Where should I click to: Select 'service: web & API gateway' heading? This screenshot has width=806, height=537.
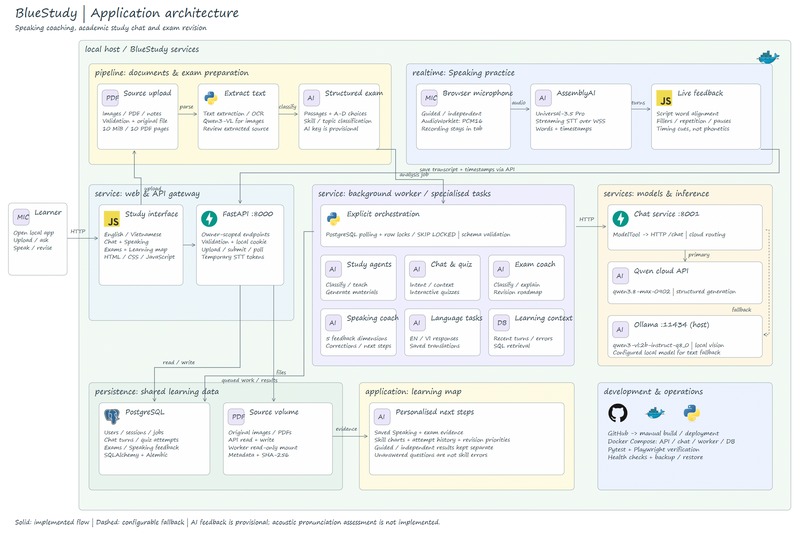point(147,194)
